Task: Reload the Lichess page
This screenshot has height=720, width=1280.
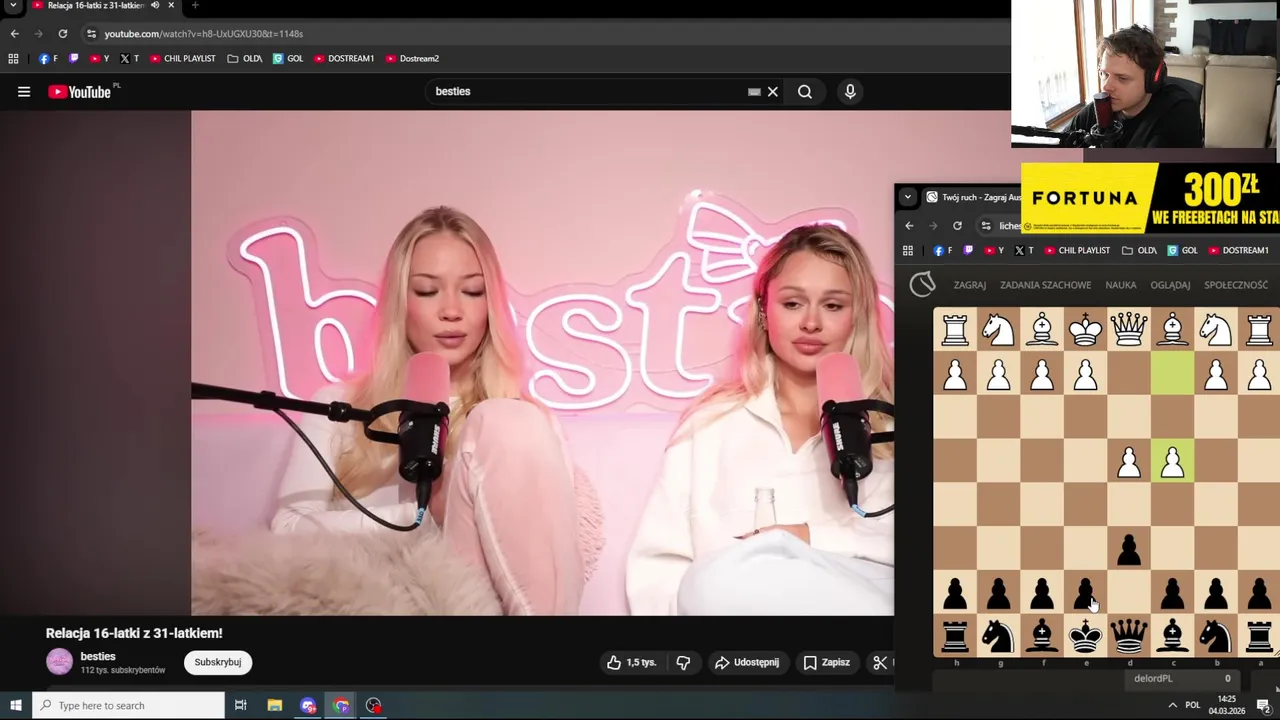Action: click(957, 226)
